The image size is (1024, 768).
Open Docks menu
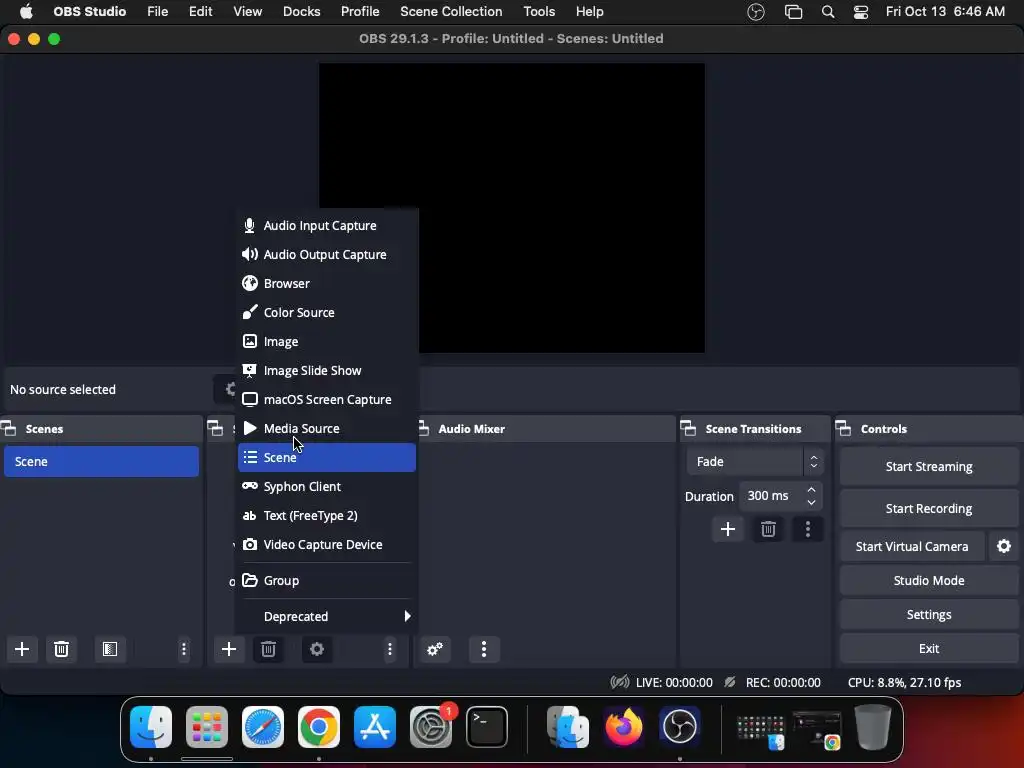(302, 11)
